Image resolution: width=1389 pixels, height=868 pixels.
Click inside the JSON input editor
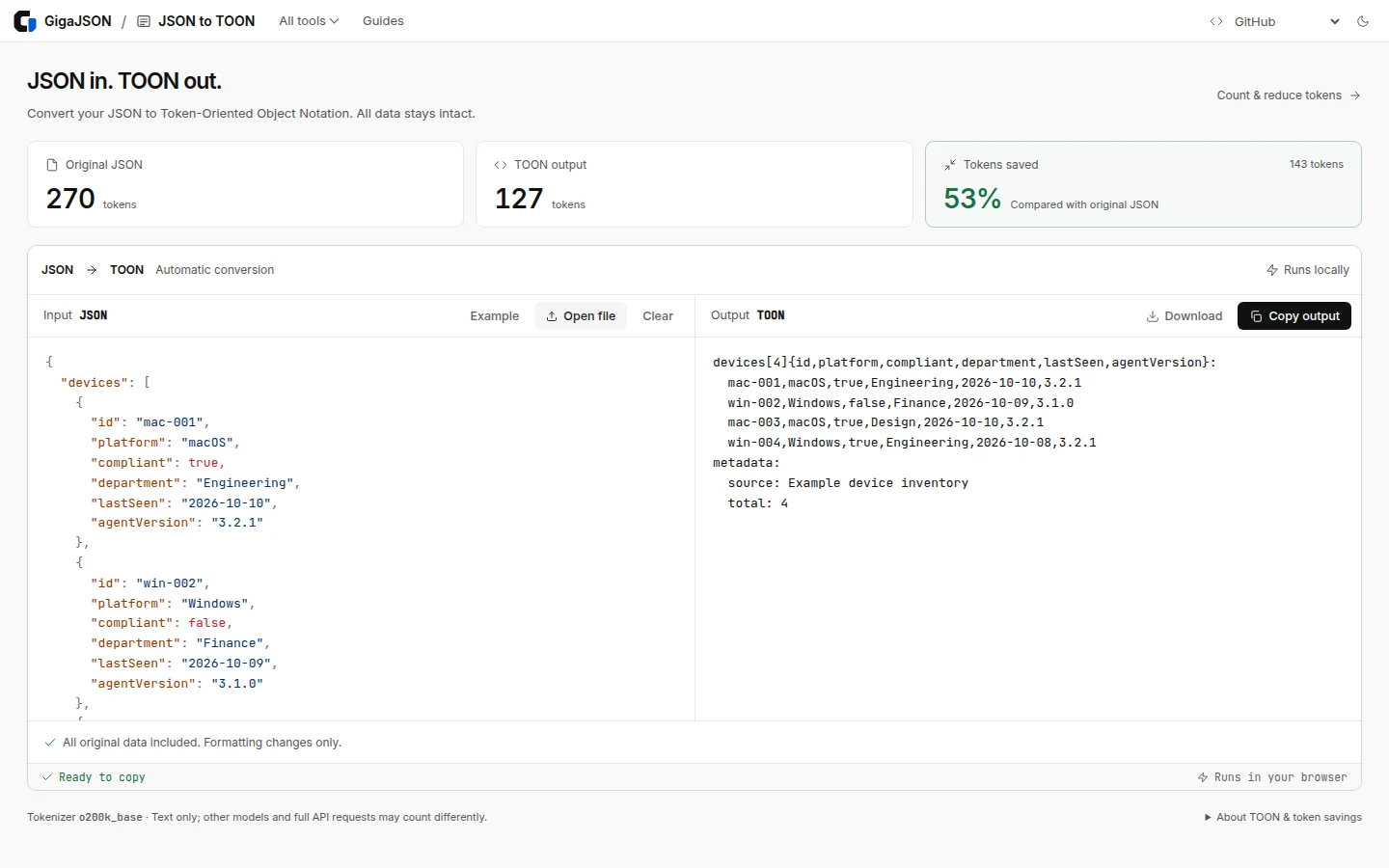pyautogui.click(x=361, y=529)
